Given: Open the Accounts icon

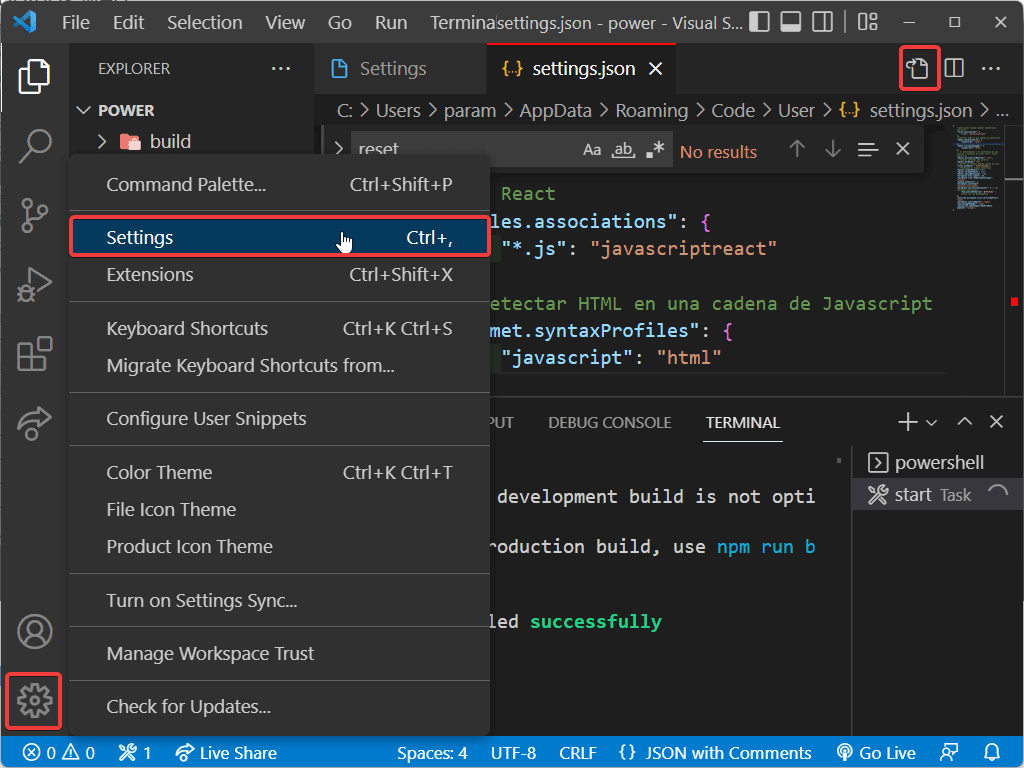Looking at the screenshot, I should 35,632.
